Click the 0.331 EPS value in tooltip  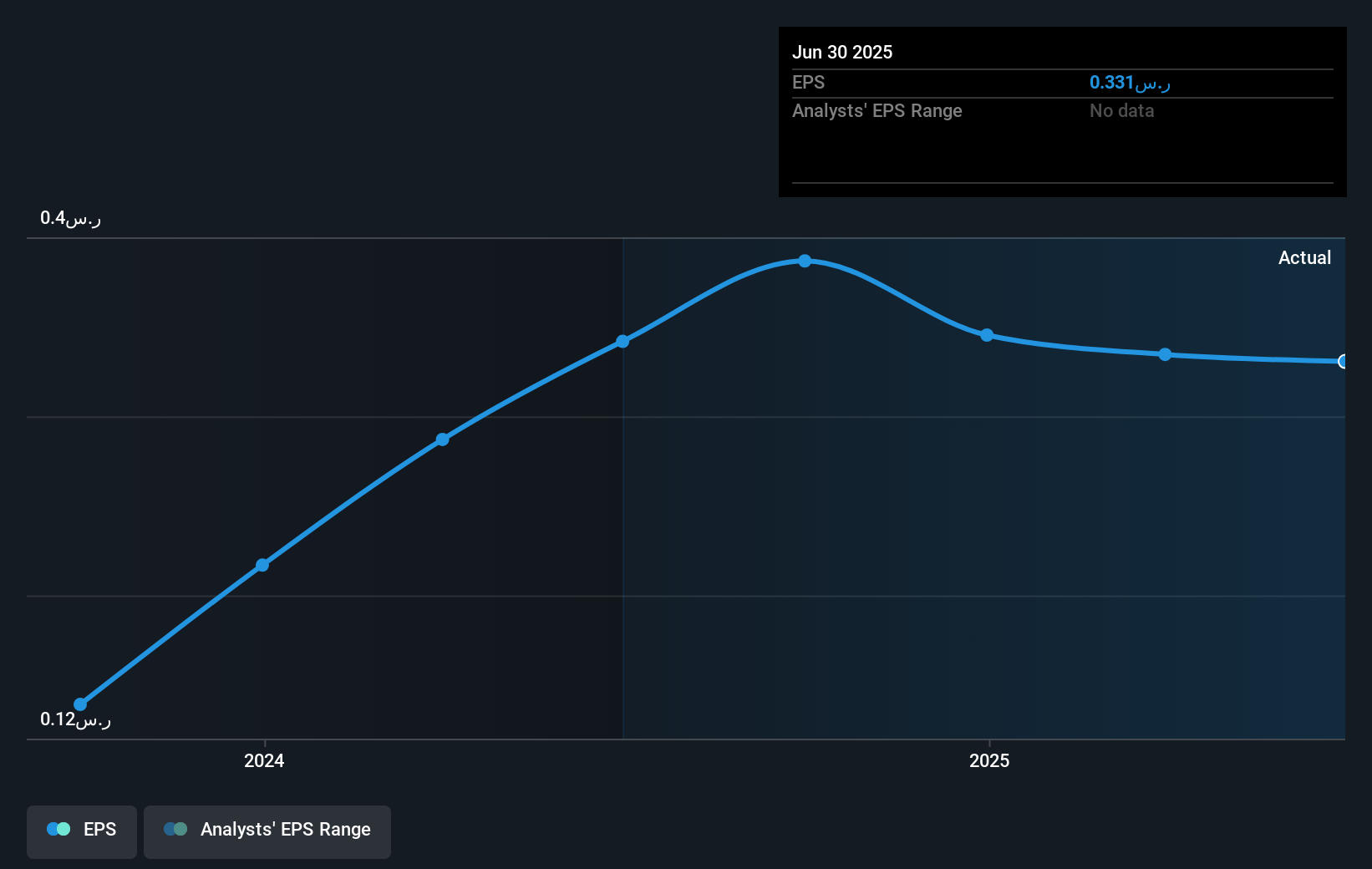1130,82
